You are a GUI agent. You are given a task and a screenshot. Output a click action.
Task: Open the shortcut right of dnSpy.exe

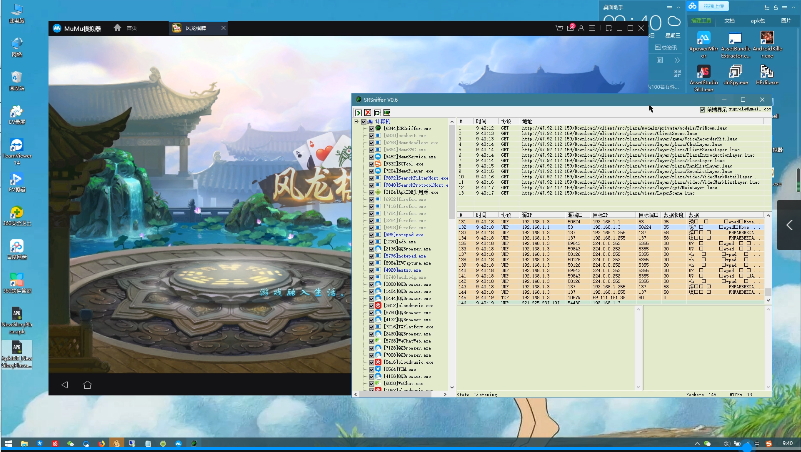(767, 75)
